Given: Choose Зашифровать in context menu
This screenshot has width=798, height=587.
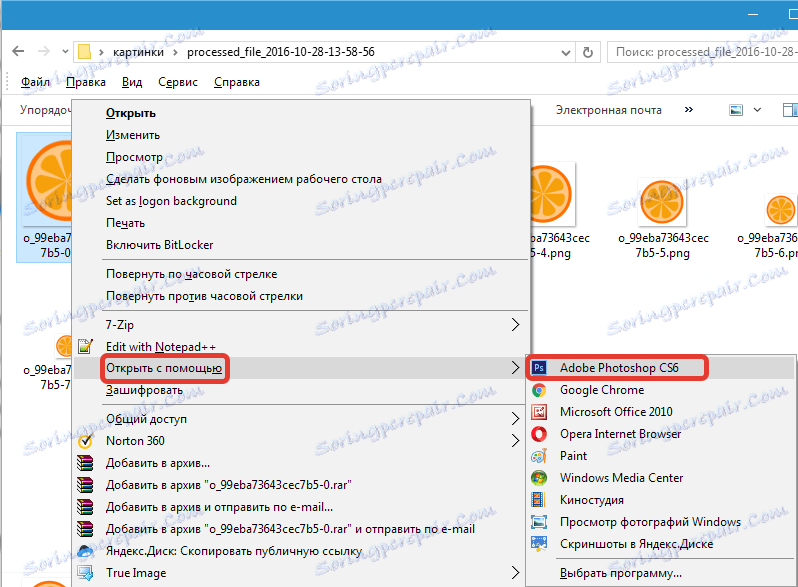Looking at the screenshot, I should pyautogui.click(x=300, y=390).
